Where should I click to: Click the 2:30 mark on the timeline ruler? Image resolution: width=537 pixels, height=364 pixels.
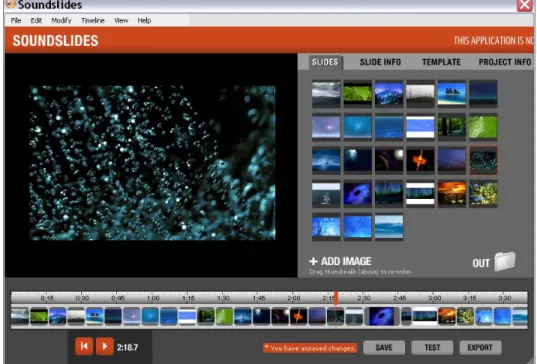[x=364, y=298]
